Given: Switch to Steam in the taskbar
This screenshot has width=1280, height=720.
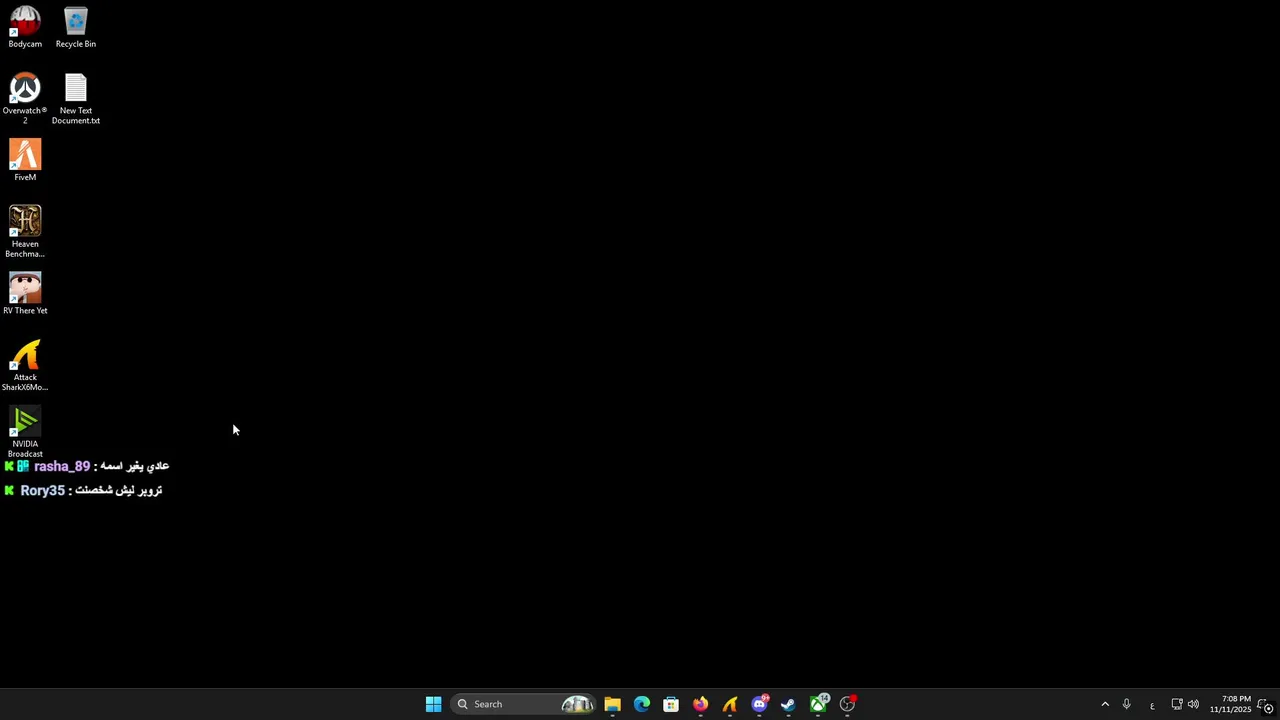Looking at the screenshot, I should pos(788,704).
